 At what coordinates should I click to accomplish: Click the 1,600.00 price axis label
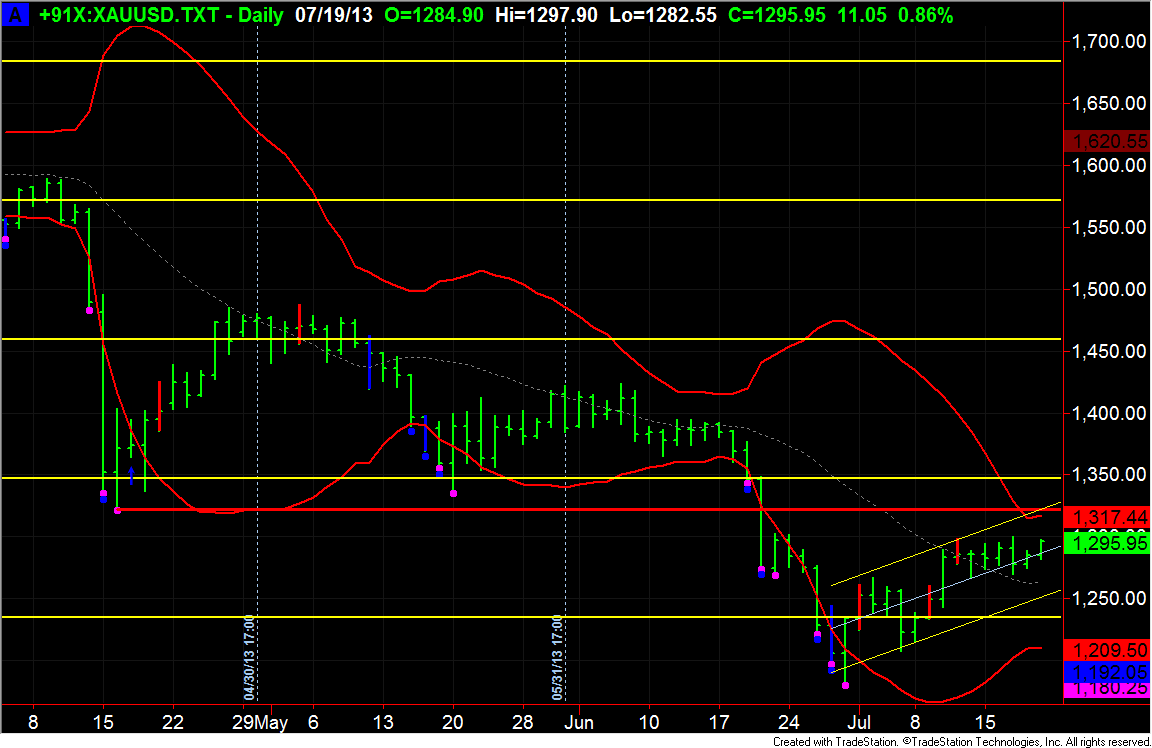[x=1109, y=165]
